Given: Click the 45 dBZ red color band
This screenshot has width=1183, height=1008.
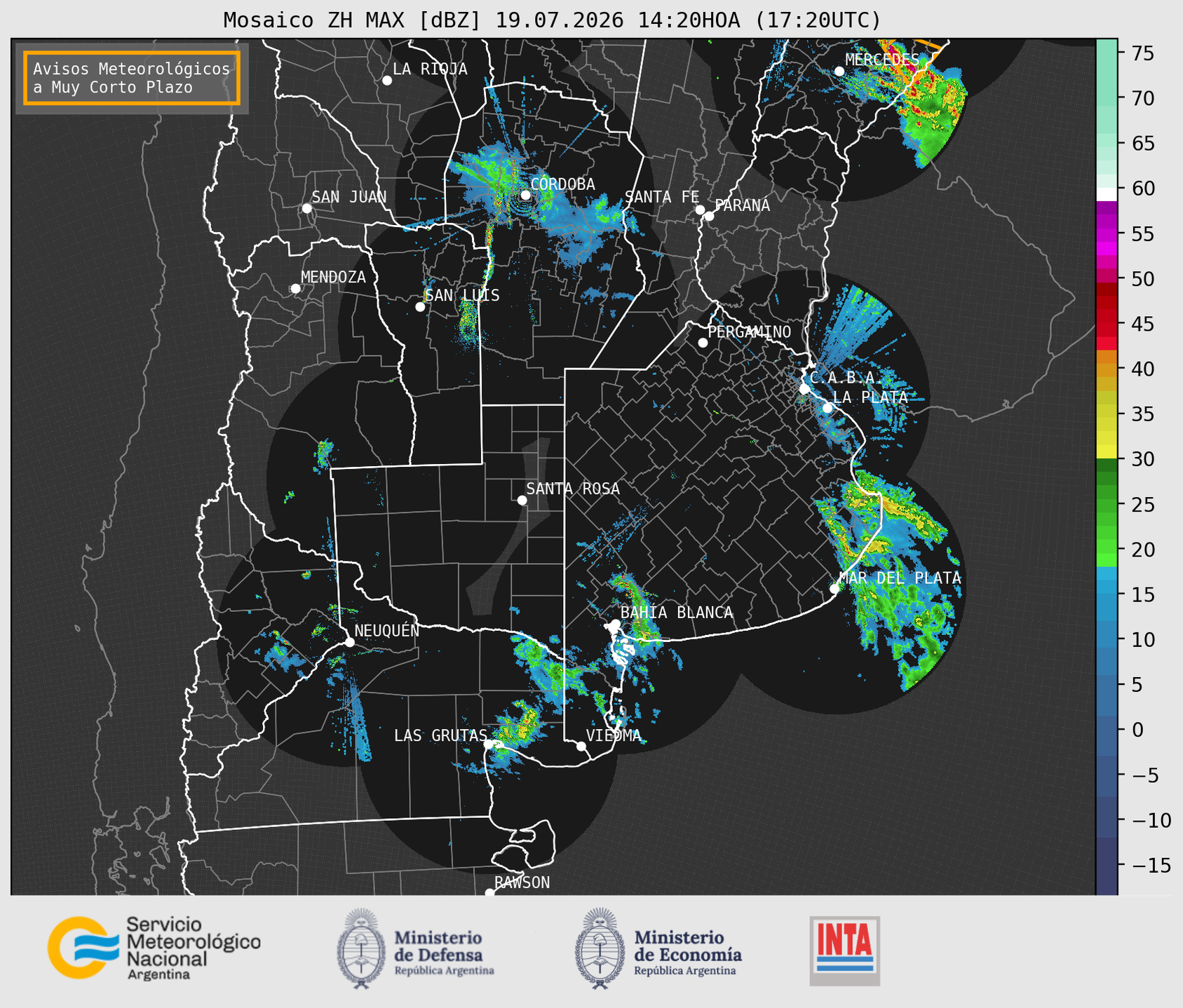Looking at the screenshot, I should tap(1107, 325).
